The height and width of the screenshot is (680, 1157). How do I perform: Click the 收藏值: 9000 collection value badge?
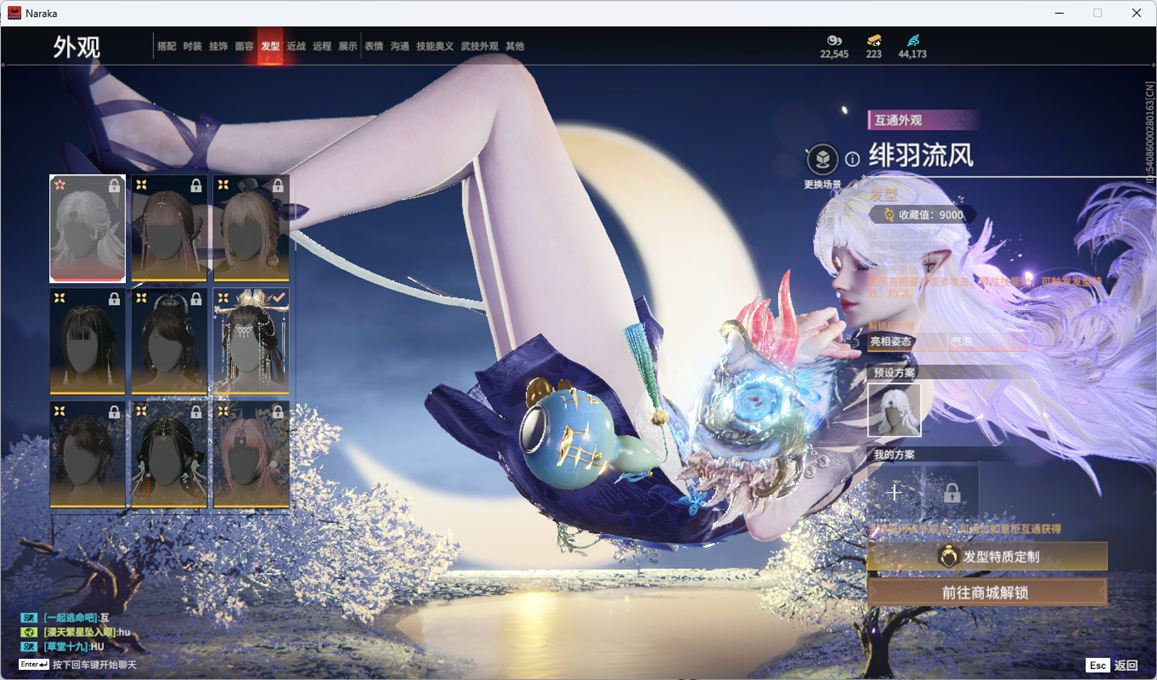[x=922, y=215]
